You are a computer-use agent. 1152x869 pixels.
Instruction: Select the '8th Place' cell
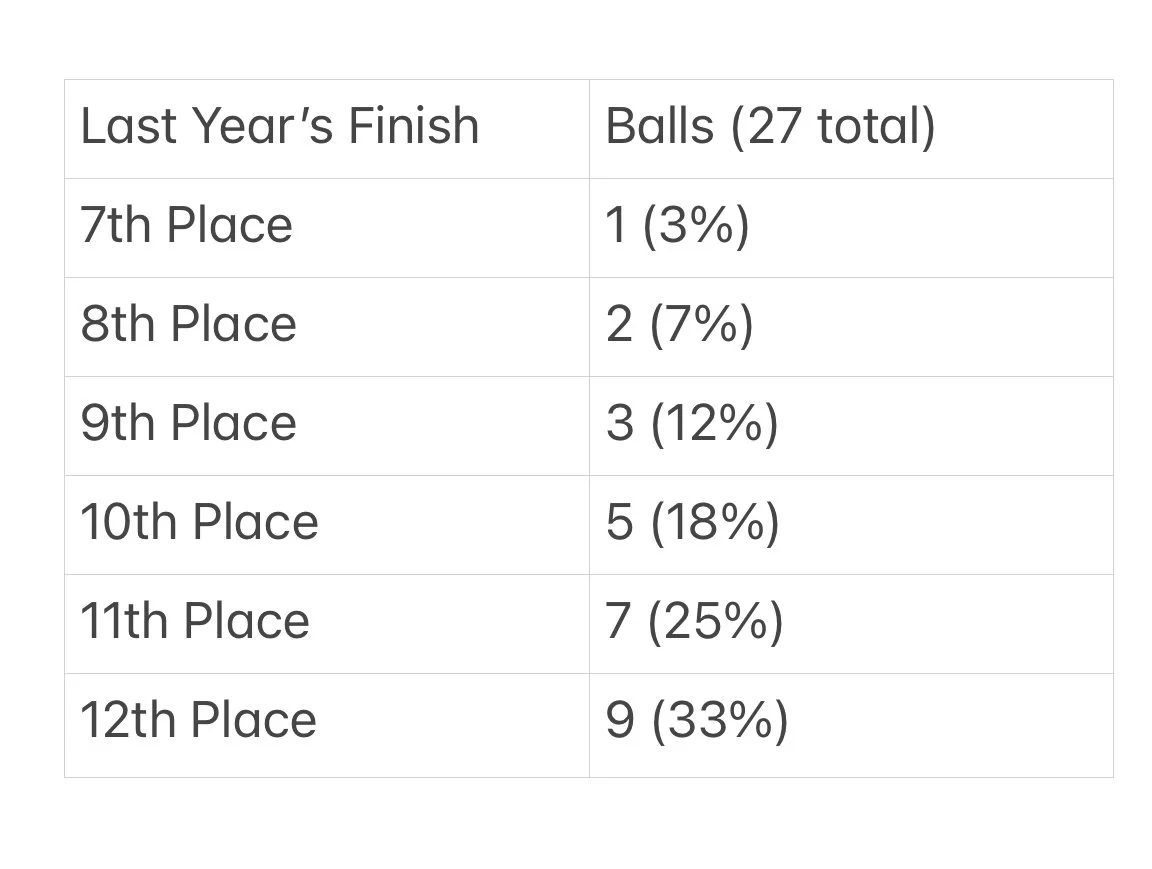pos(188,324)
